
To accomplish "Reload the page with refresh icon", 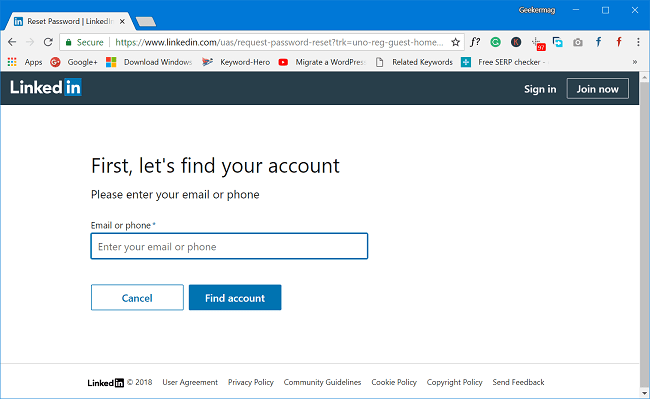I will click(48, 42).
